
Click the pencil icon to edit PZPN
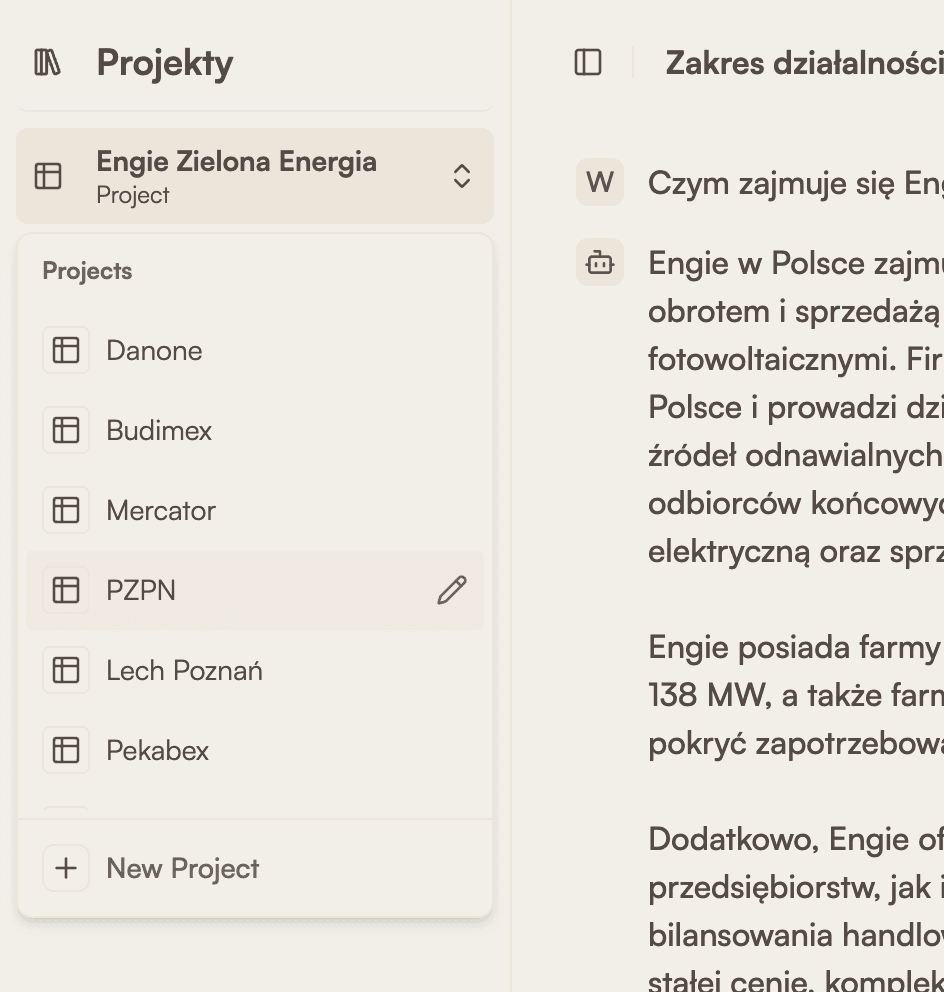(452, 590)
